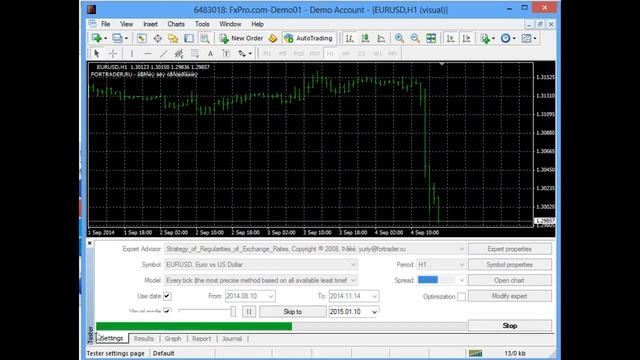Select the Fibonacci Retracement tool
The height and width of the screenshot is (360, 640).
pyautogui.click(x=195, y=53)
